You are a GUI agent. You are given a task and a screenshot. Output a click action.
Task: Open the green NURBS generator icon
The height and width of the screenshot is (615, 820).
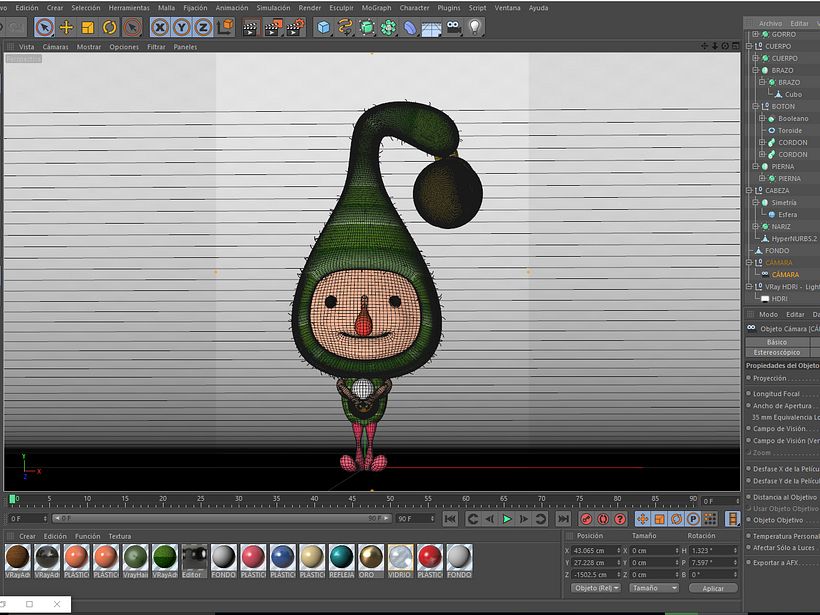click(367, 27)
